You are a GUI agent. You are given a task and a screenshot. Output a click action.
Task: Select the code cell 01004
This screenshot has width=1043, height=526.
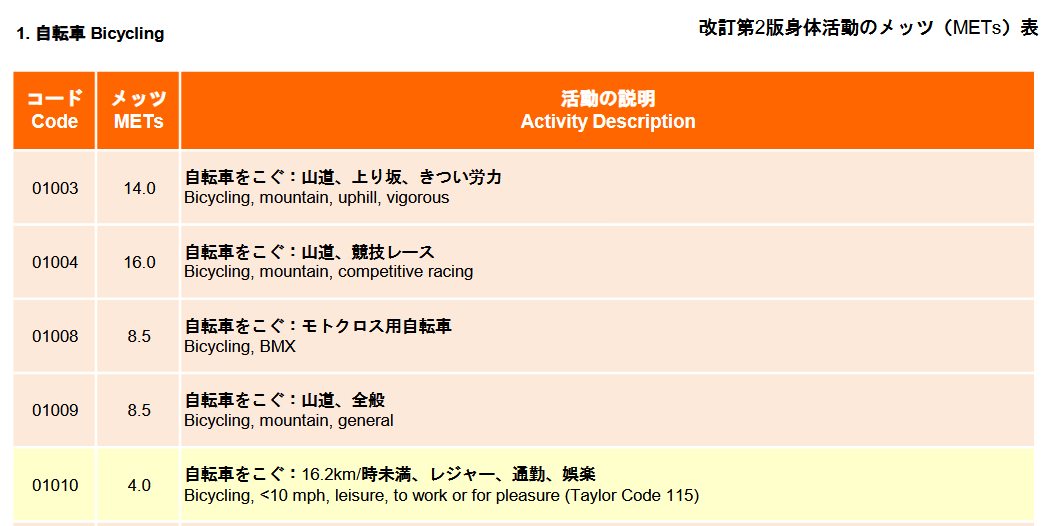55,263
